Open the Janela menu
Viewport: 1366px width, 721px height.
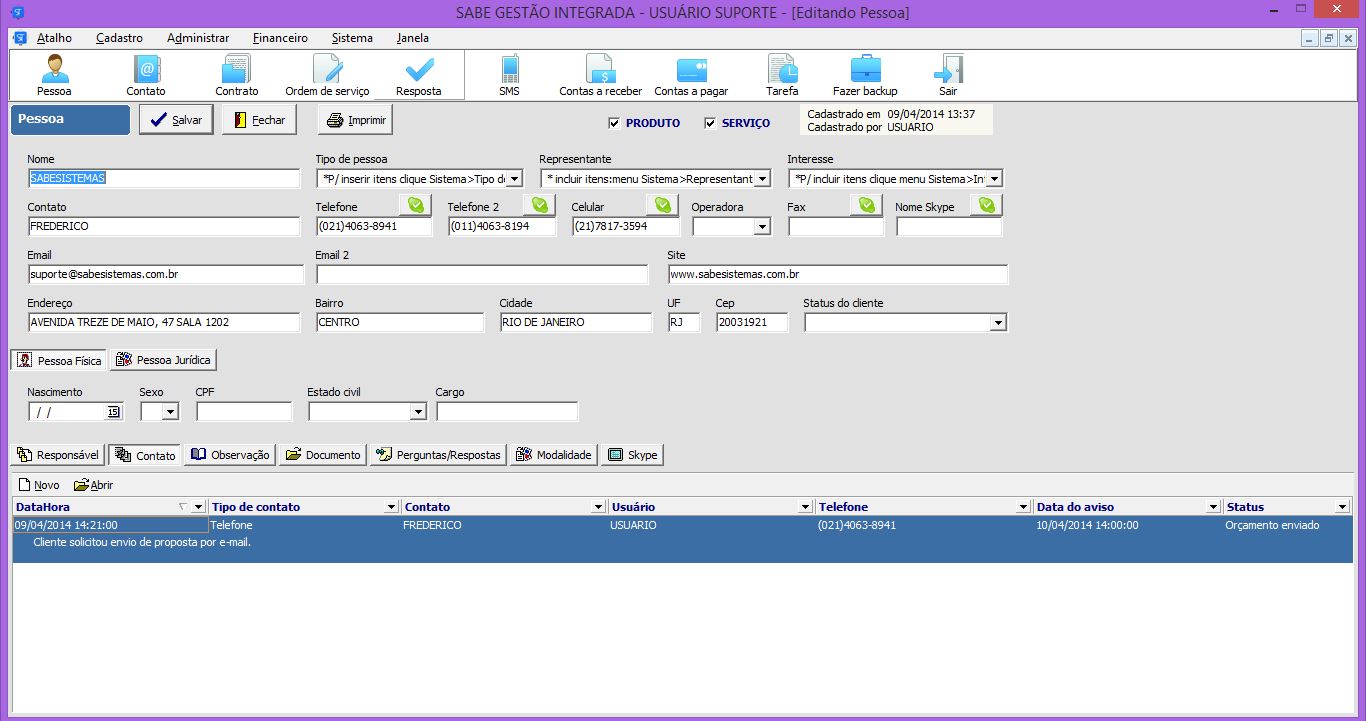pyautogui.click(x=413, y=38)
